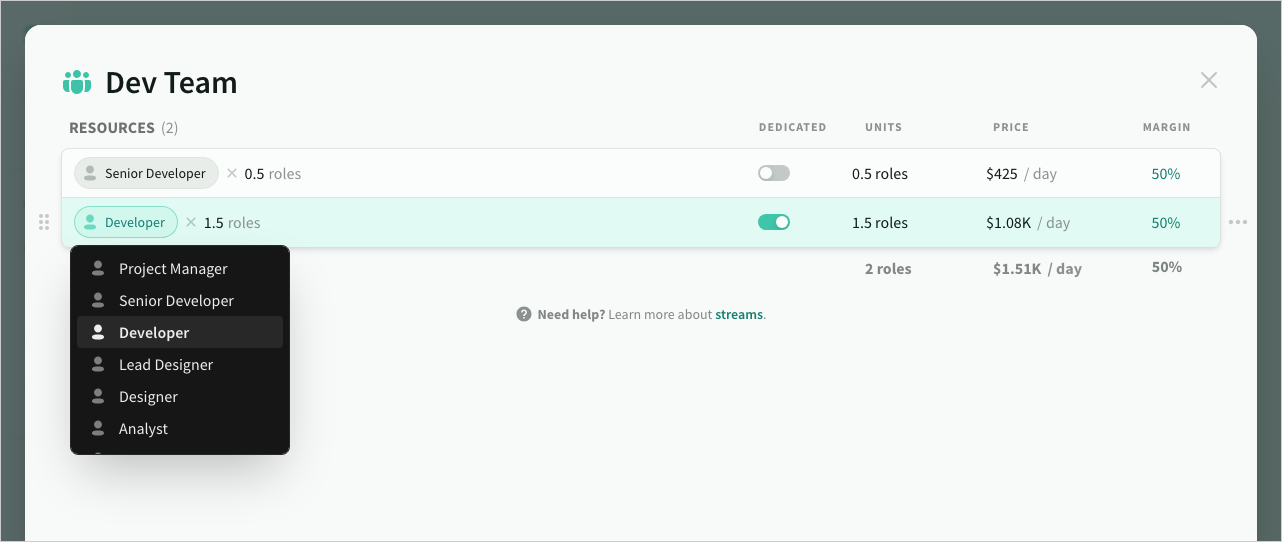Enable dedicated toggle for Senior Developer
Image resolution: width=1282 pixels, height=542 pixels.
point(773,173)
